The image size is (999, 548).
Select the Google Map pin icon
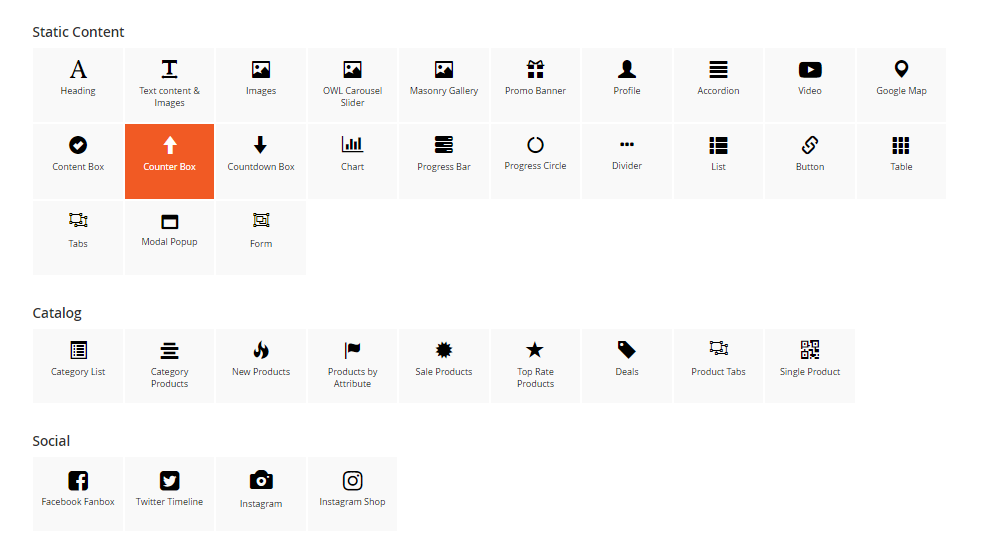901,69
